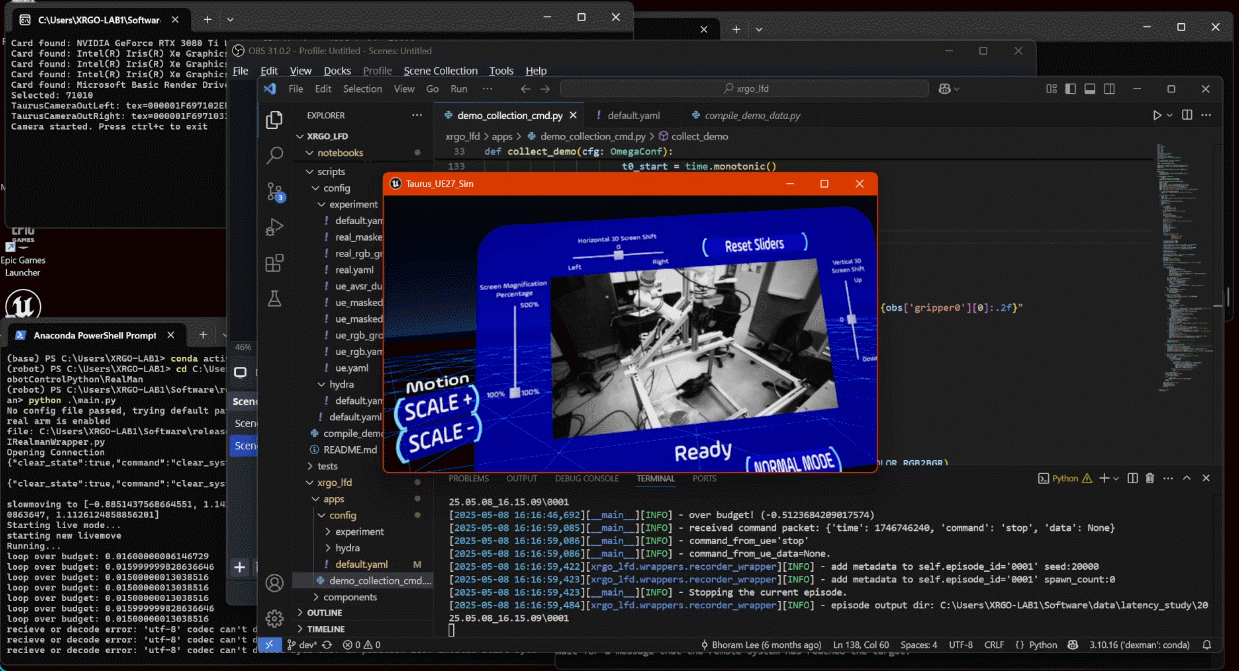Click the Horizontal 3D Screen Shift slider handle
1239x671 pixels.
(x=618, y=255)
